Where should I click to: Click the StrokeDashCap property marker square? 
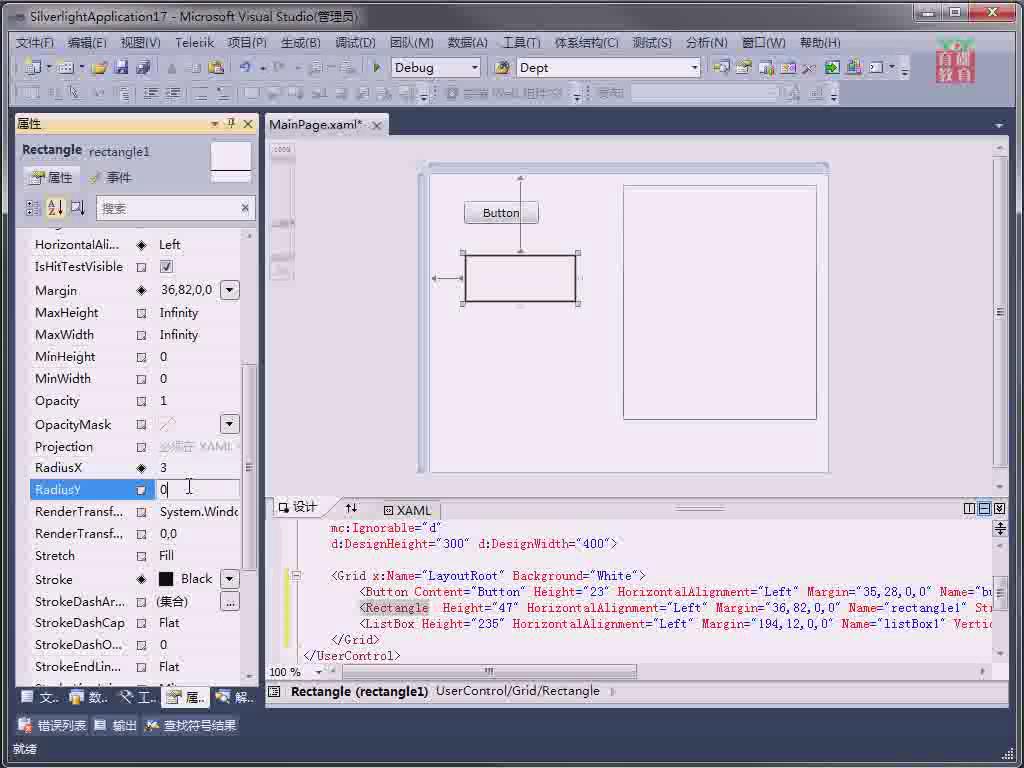tap(141, 624)
